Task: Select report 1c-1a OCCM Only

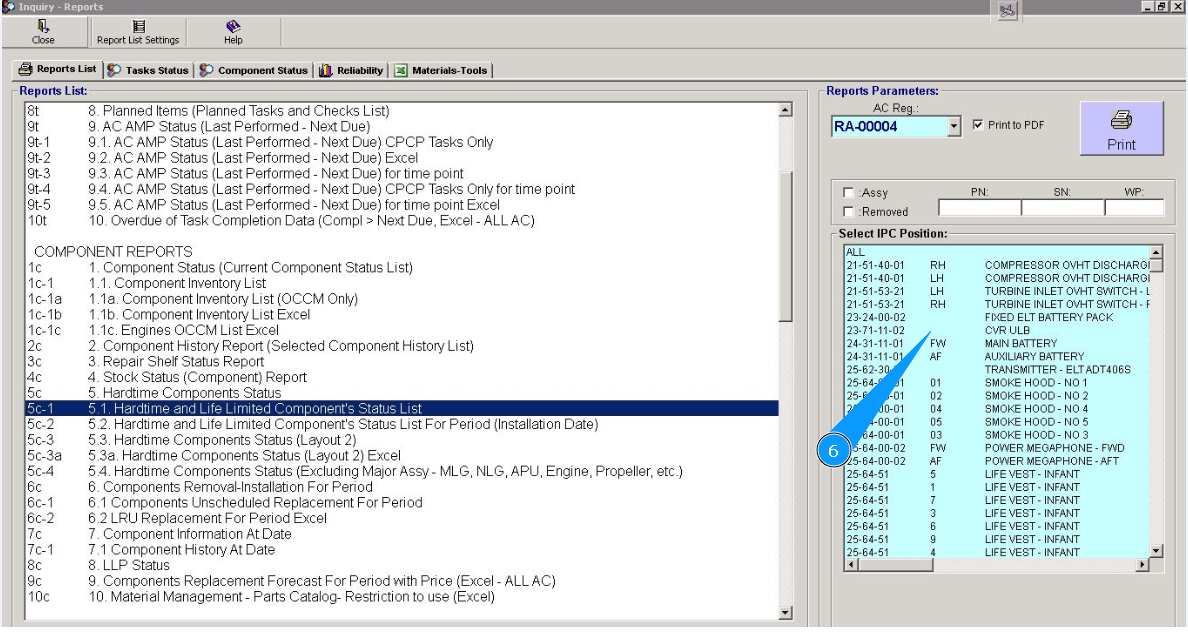Action: click(402, 299)
